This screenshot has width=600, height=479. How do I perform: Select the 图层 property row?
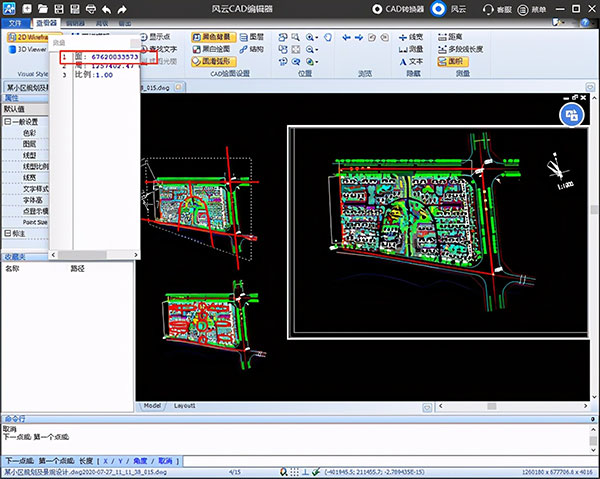25,144
